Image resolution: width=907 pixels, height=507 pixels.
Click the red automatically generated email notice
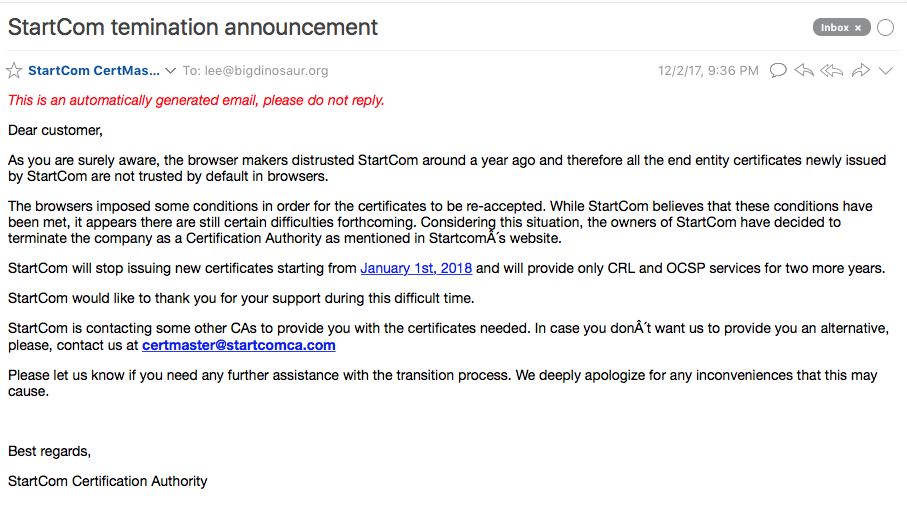point(196,100)
